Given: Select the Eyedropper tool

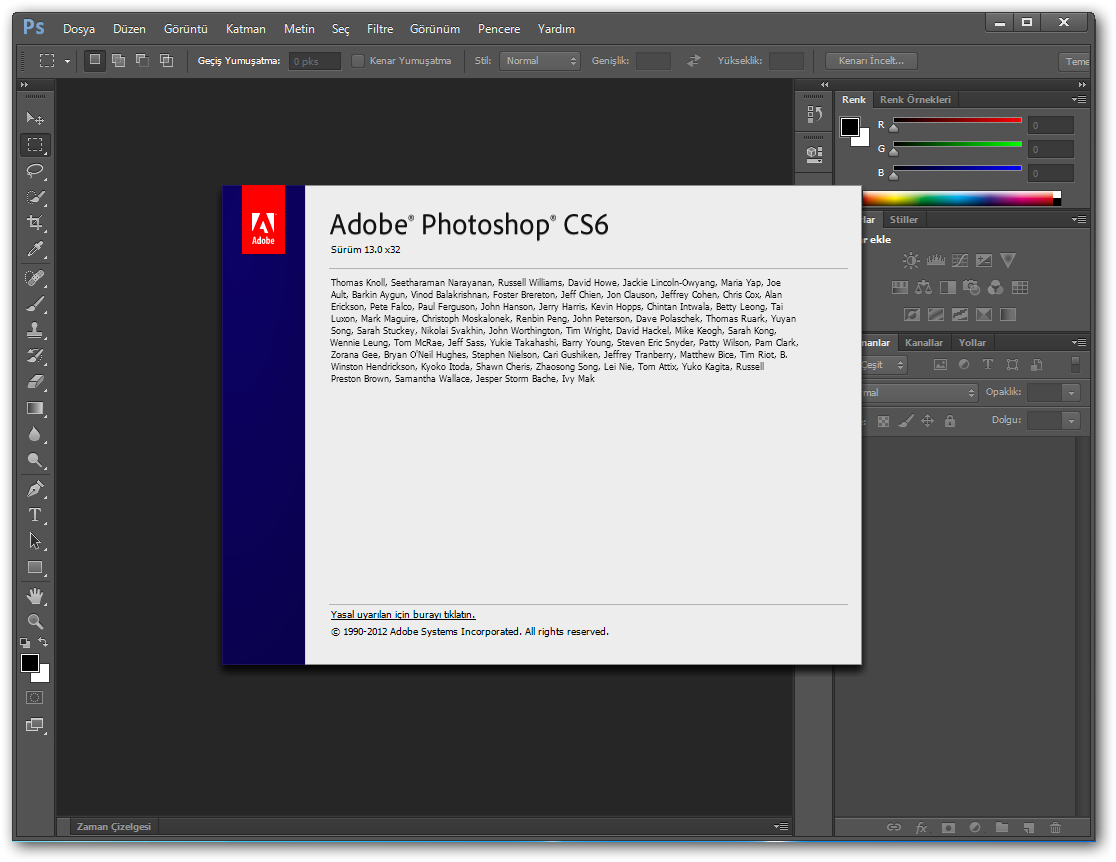Looking at the screenshot, I should pos(35,249).
